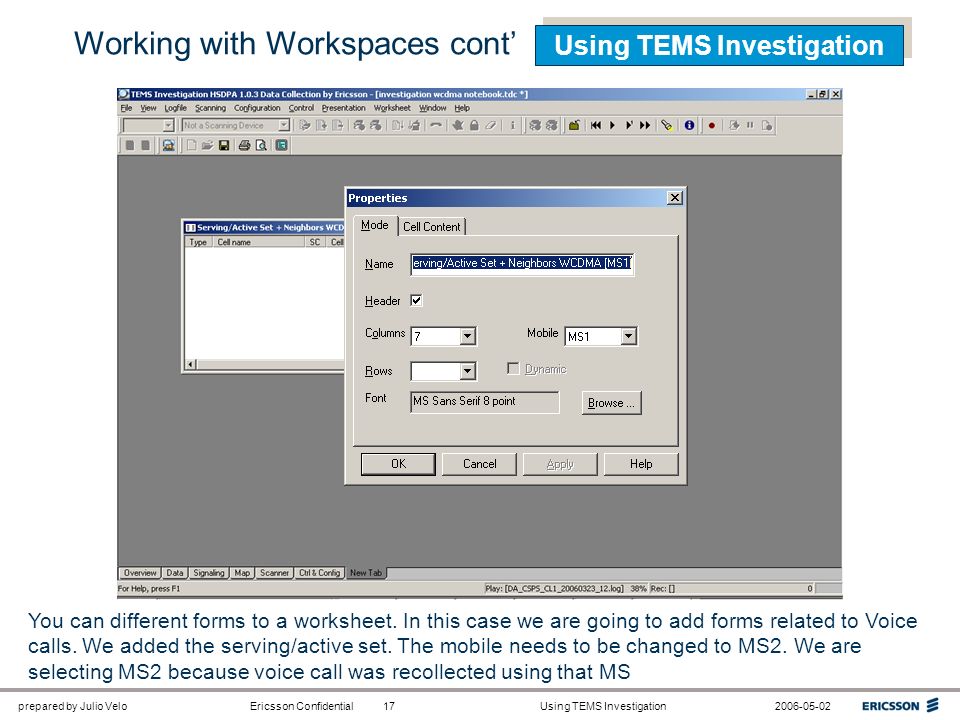
Task: Click the Cell name column header
Action: 259,242
